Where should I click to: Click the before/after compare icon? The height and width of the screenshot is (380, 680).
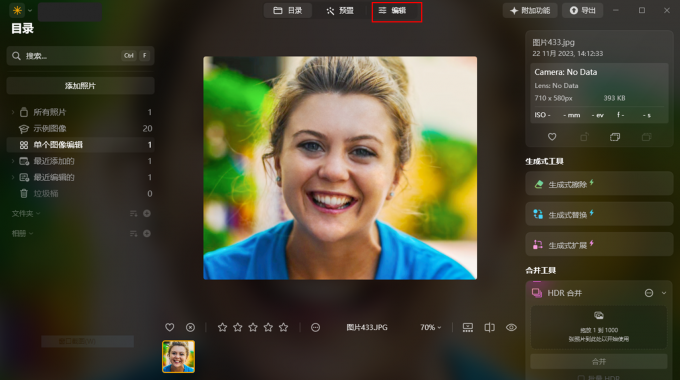point(489,327)
